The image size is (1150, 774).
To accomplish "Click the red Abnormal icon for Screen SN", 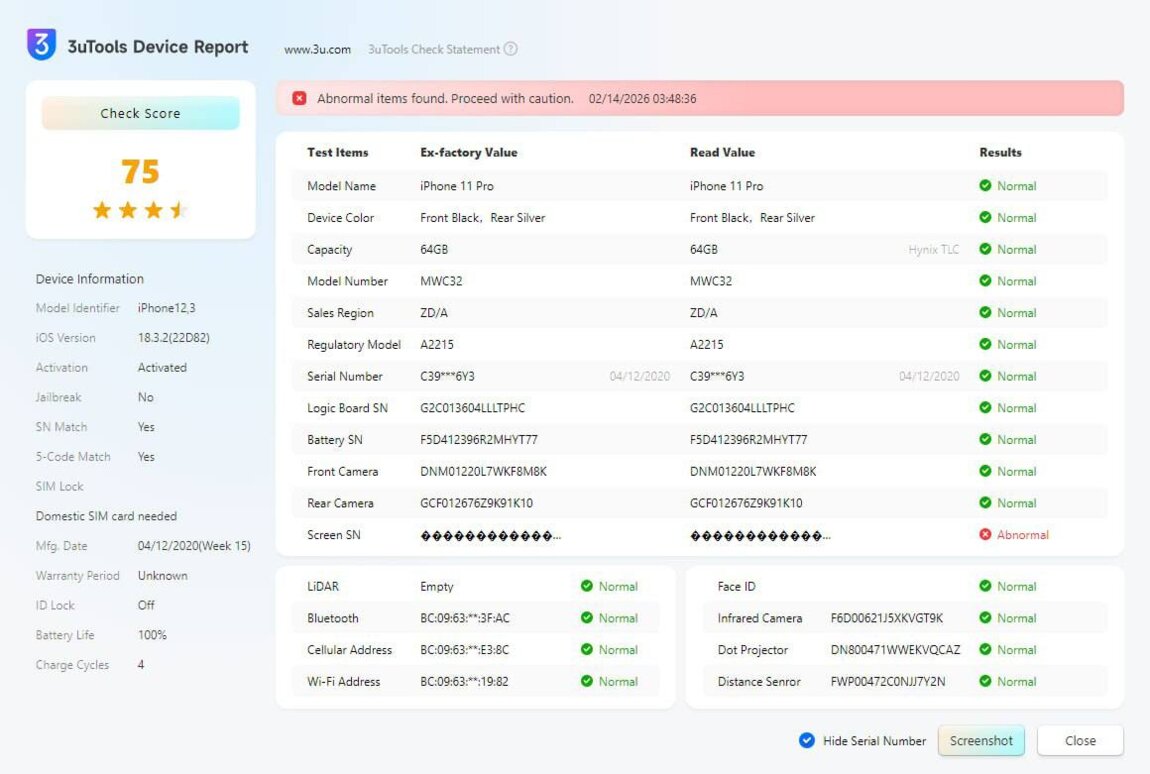I will coord(985,535).
